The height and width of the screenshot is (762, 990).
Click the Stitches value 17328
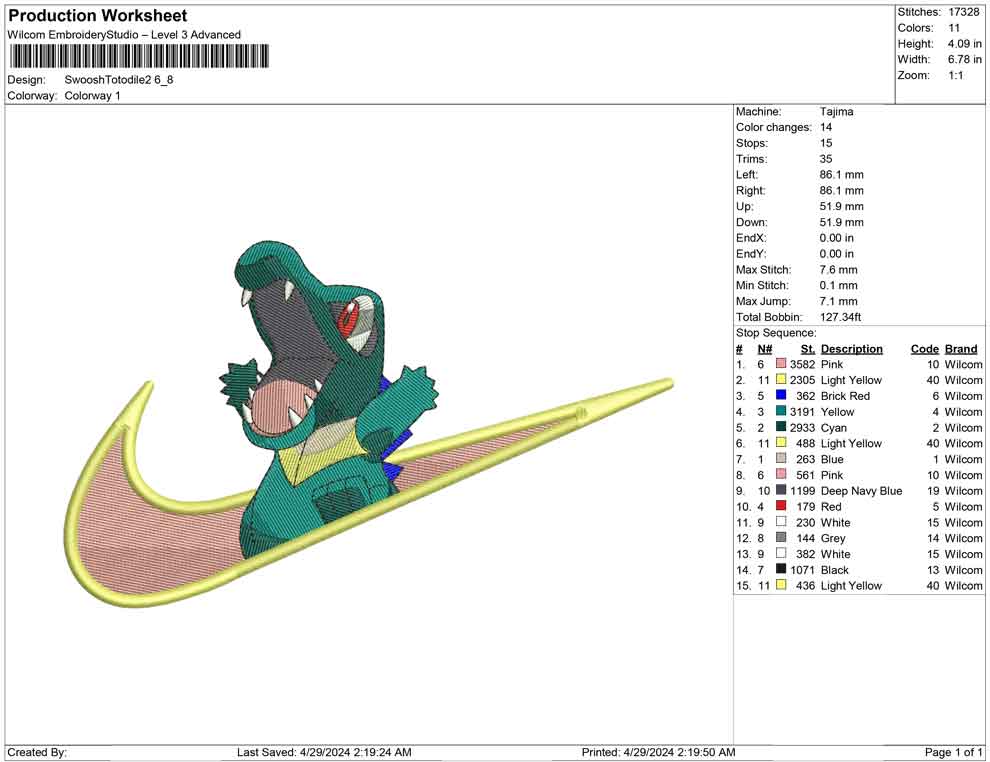coord(963,12)
